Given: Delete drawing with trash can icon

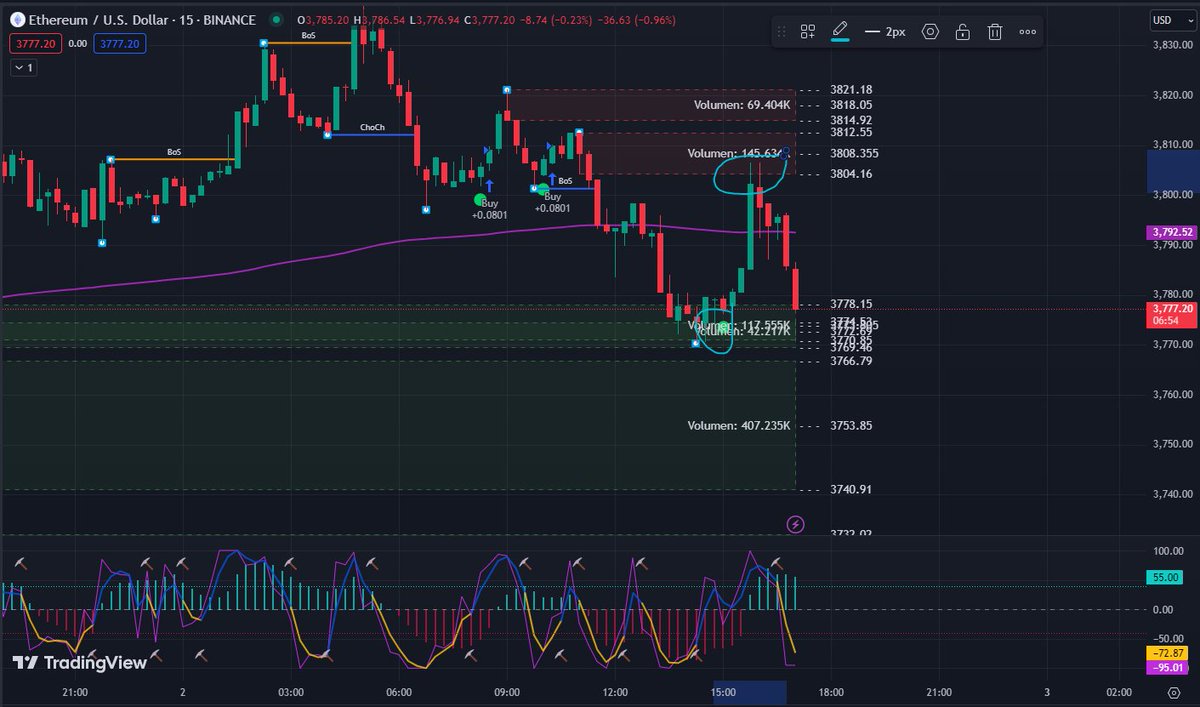Looking at the screenshot, I should [995, 32].
